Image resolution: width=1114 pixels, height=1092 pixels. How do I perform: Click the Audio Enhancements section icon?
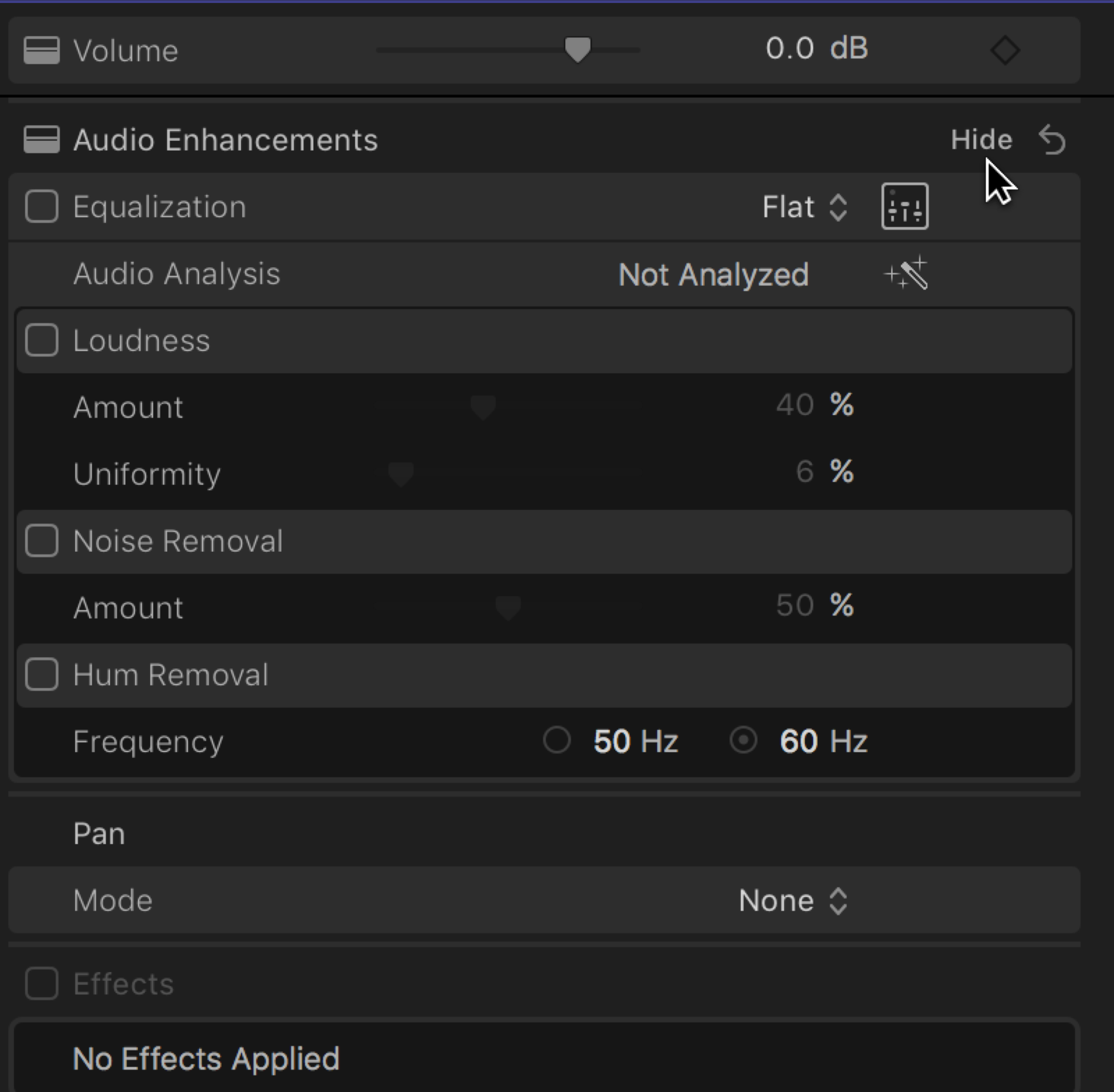pyautogui.click(x=41, y=140)
